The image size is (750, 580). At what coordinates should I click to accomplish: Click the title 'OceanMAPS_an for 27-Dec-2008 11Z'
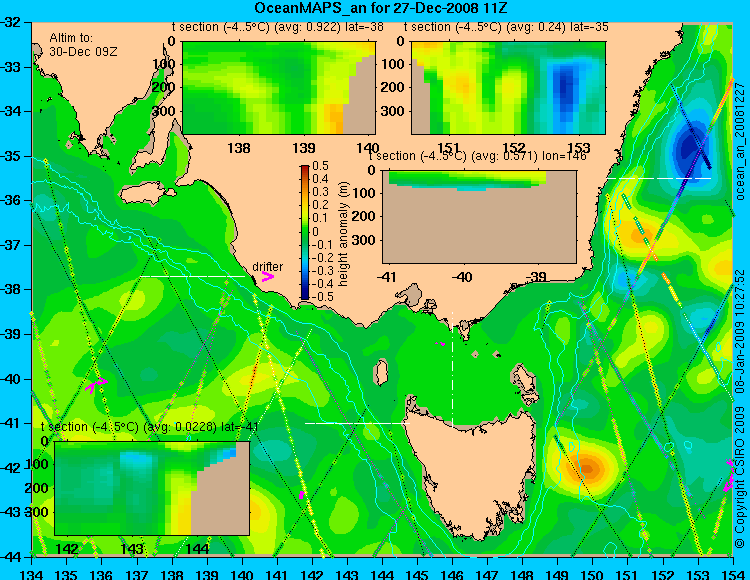click(x=380, y=8)
